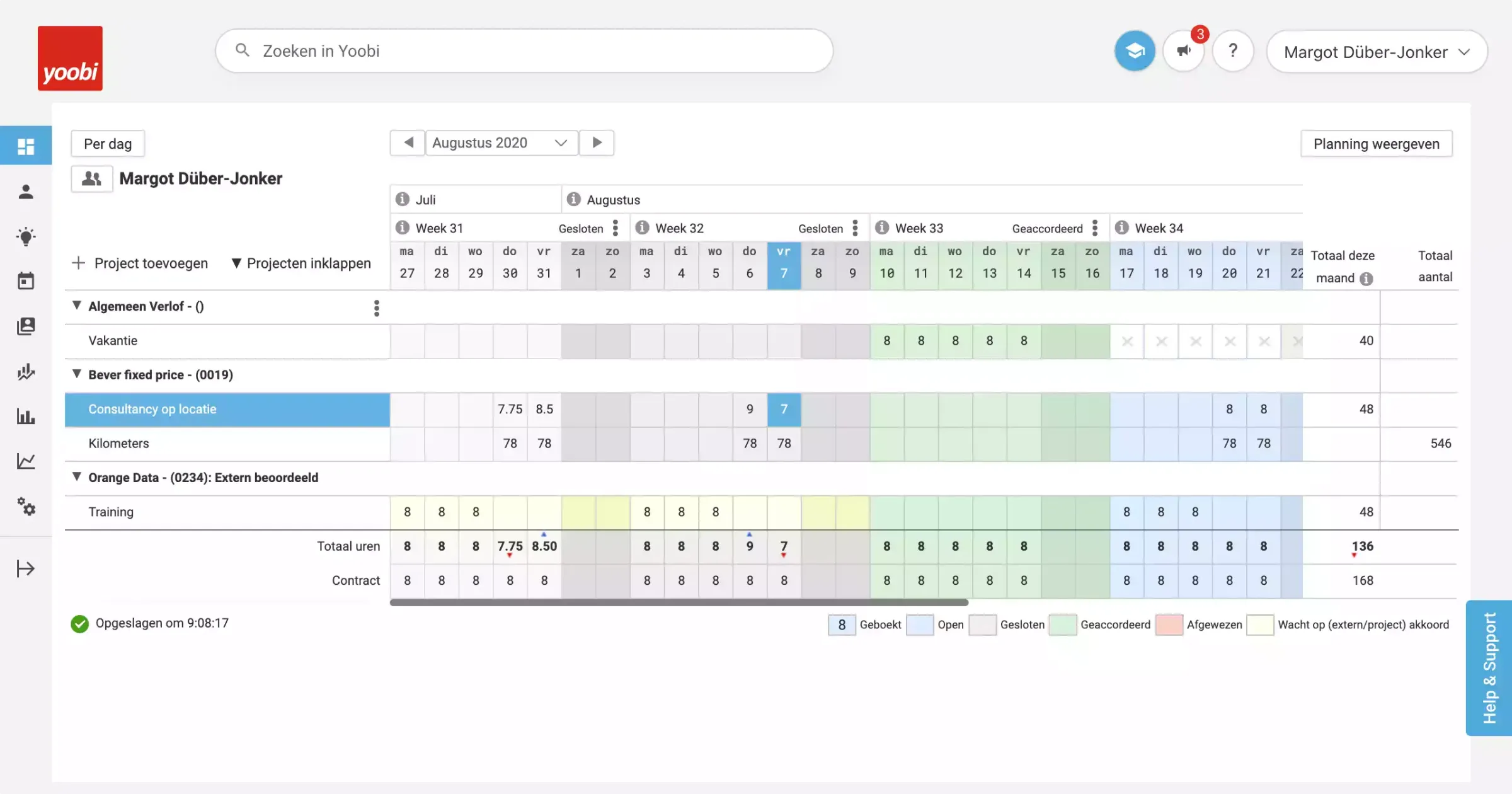The width and height of the screenshot is (1512, 794).
Task: Open the calendar sidebar icon
Action: (x=26, y=281)
